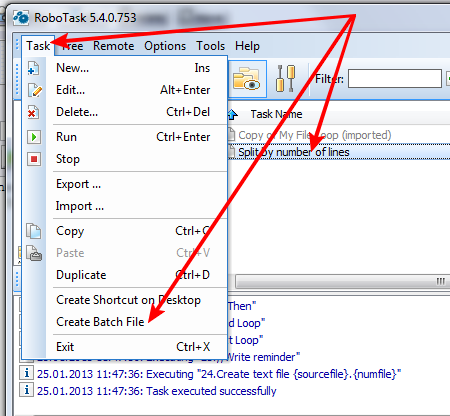Select Stop in the Task menu
This screenshot has width=450, height=416.
click(x=124, y=159)
